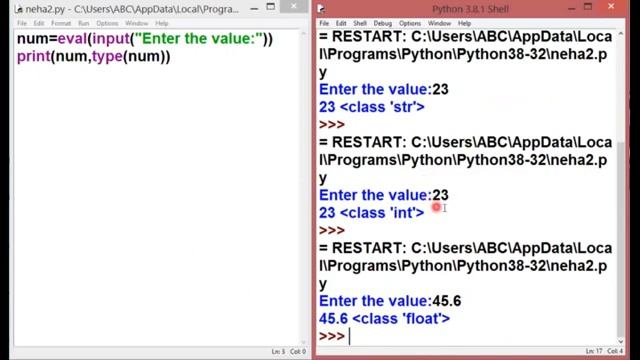Click the 'input' function name in the code

pyautogui.click(x=111, y=40)
